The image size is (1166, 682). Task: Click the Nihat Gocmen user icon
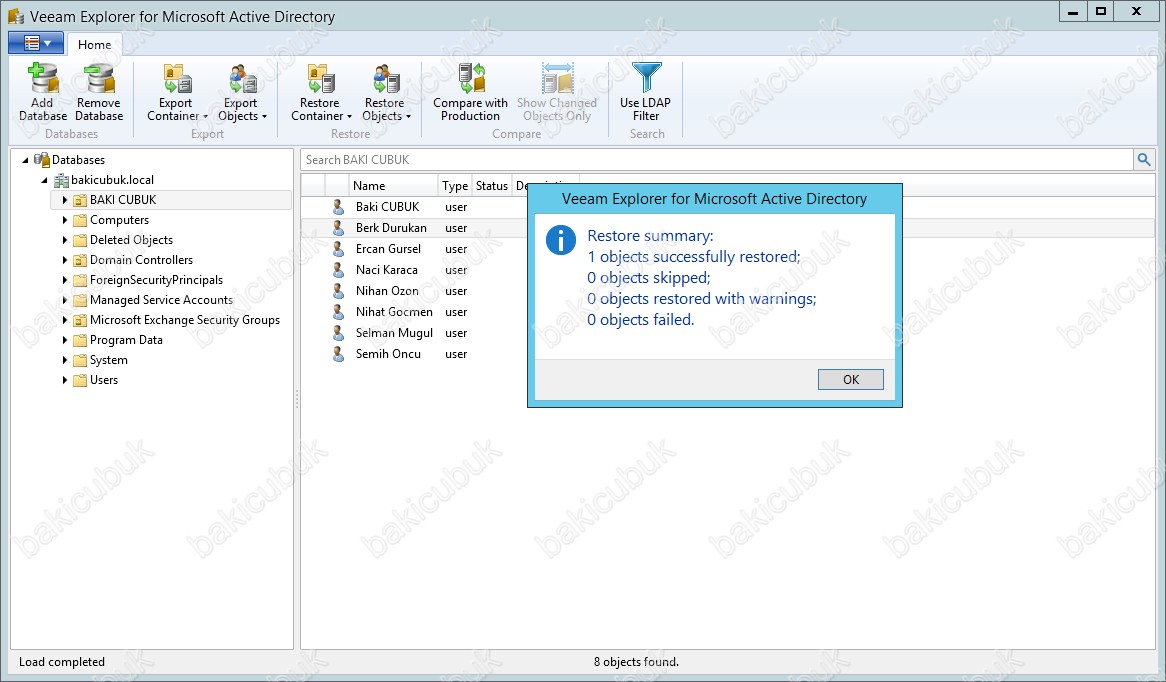[x=338, y=312]
